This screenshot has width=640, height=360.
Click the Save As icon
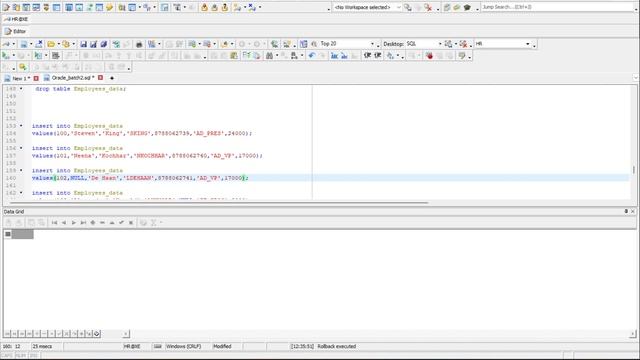93,44
